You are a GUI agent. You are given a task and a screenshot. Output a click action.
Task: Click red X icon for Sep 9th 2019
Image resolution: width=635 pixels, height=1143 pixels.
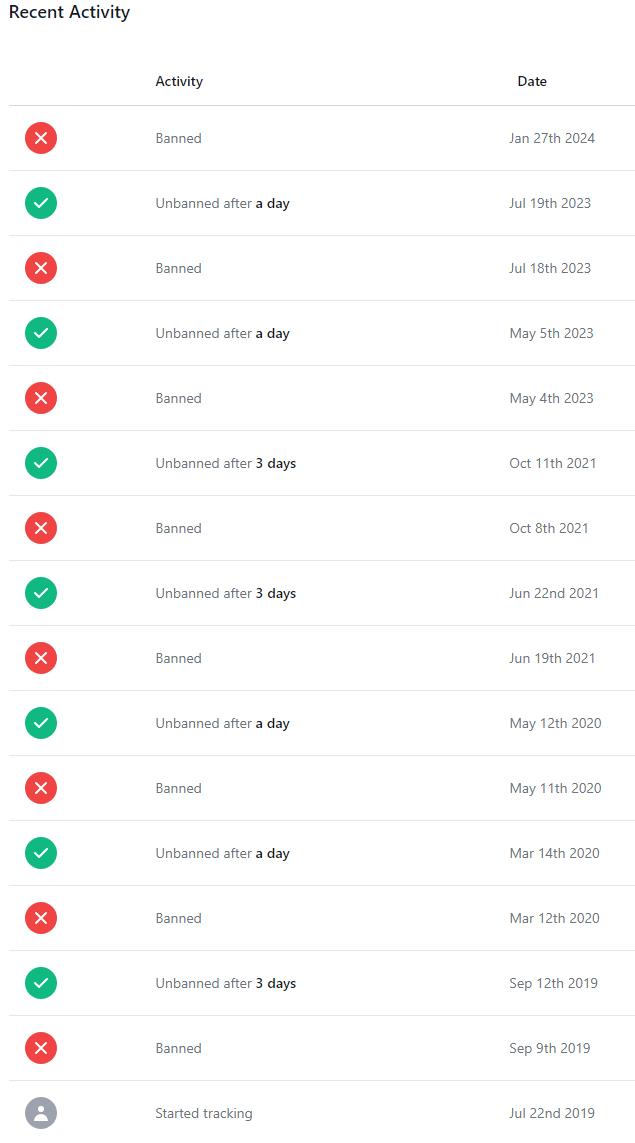pos(41,1048)
